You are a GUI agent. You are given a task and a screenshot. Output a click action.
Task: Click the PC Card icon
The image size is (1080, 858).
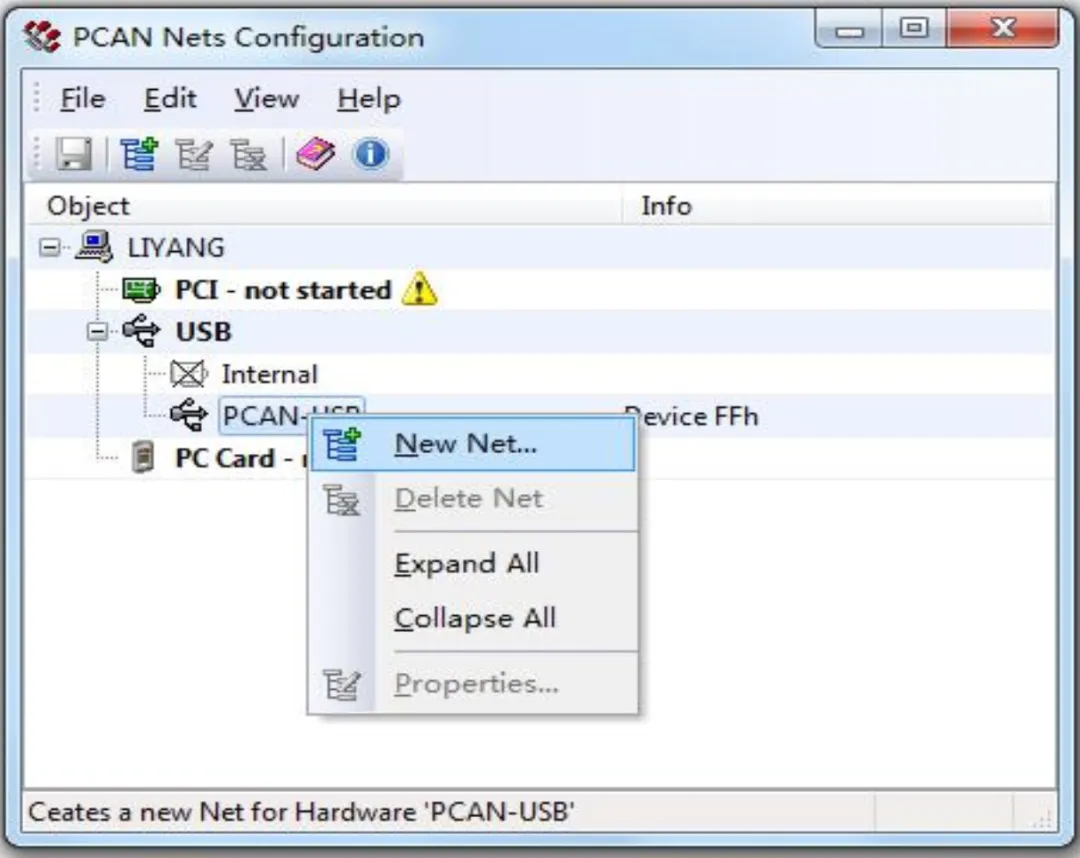coord(143,457)
